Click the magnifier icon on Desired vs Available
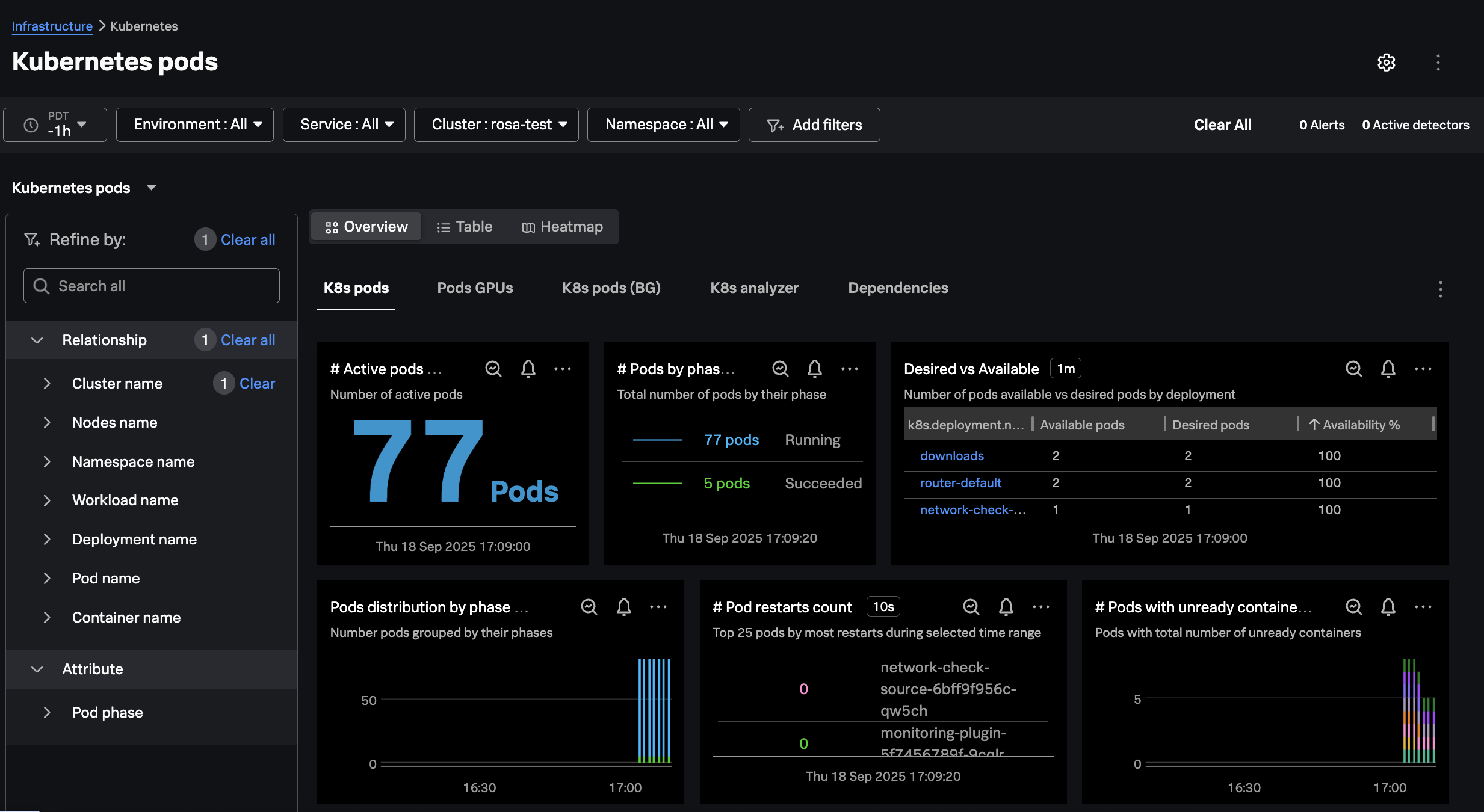The width and height of the screenshot is (1484, 812). (1354, 369)
